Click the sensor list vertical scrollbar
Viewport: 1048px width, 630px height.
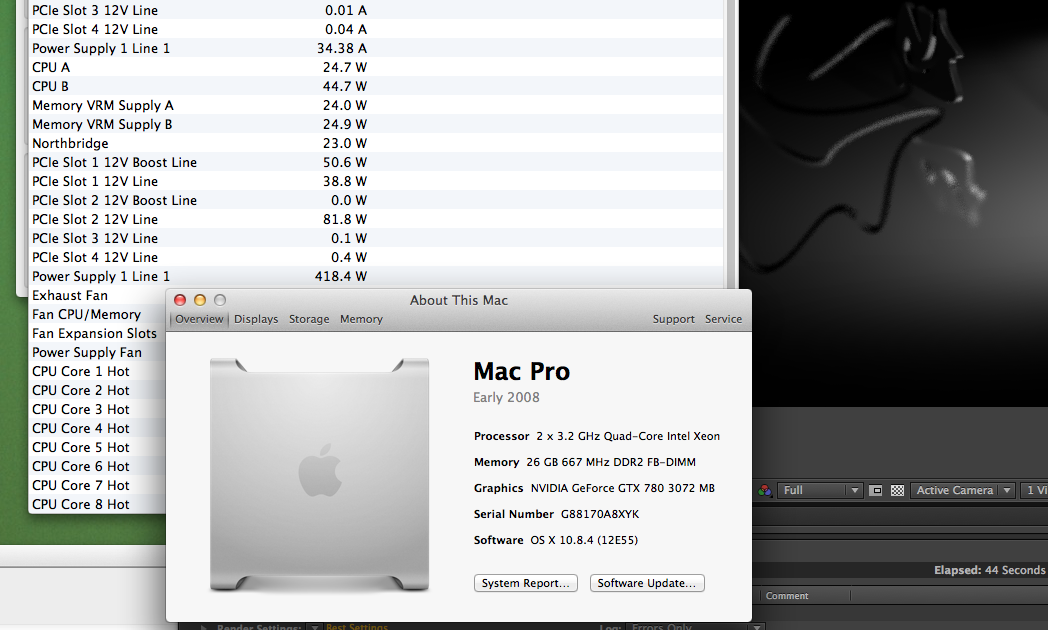coord(730,144)
